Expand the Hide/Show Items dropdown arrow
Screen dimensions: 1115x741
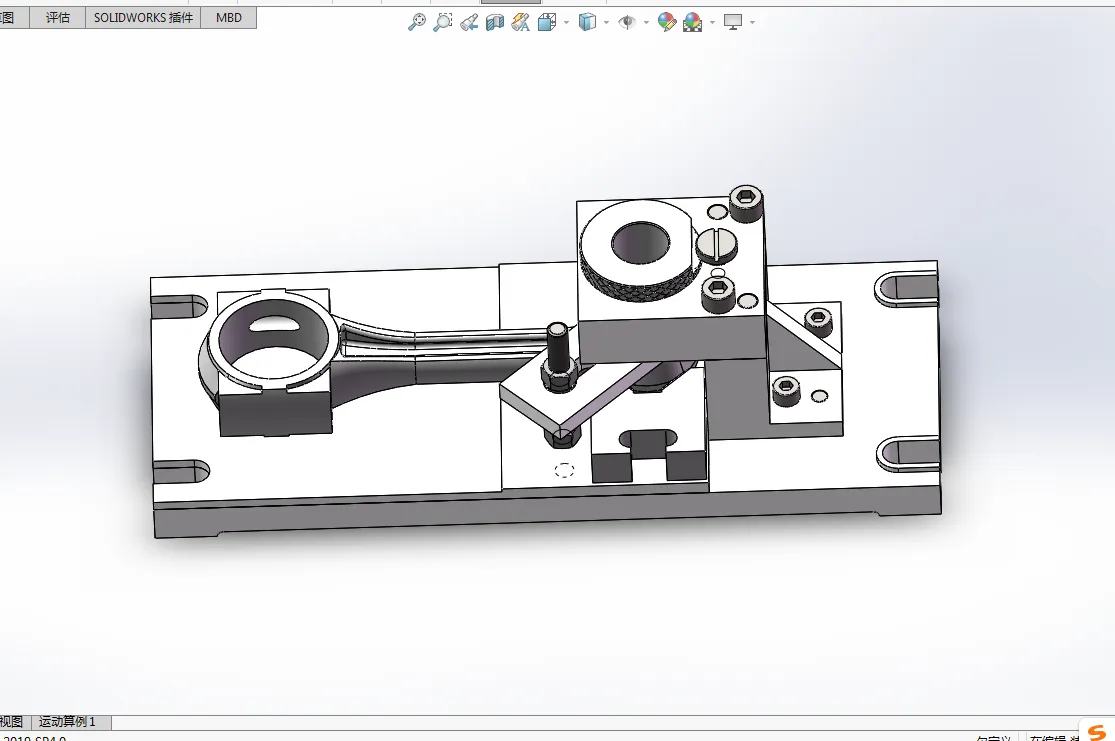click(x=646, y=23)
